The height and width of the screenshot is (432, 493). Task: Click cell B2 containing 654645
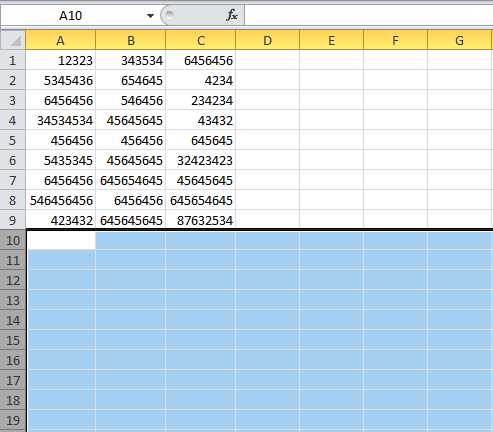tap(131, 80)
